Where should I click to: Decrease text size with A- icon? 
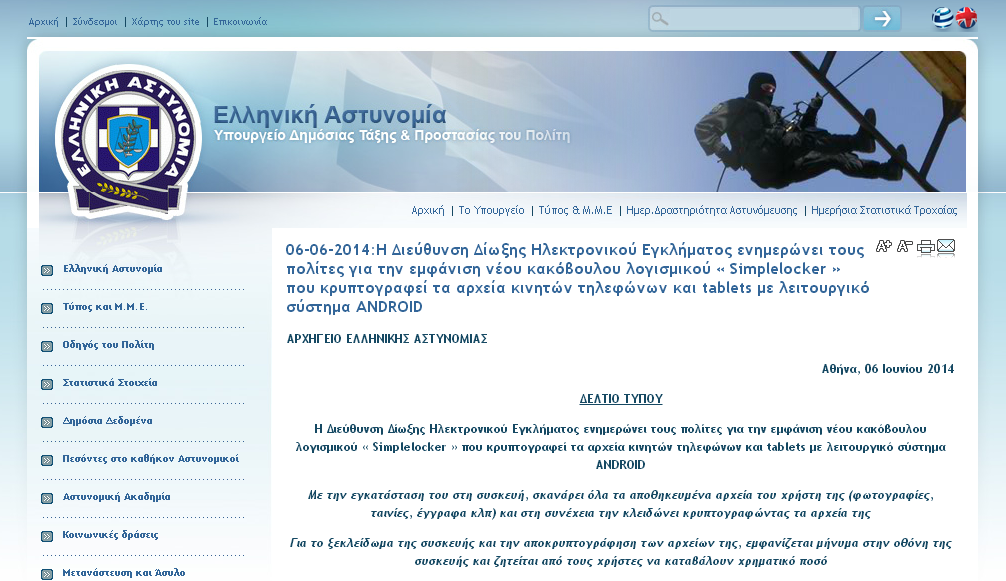[x=905, y=246]
